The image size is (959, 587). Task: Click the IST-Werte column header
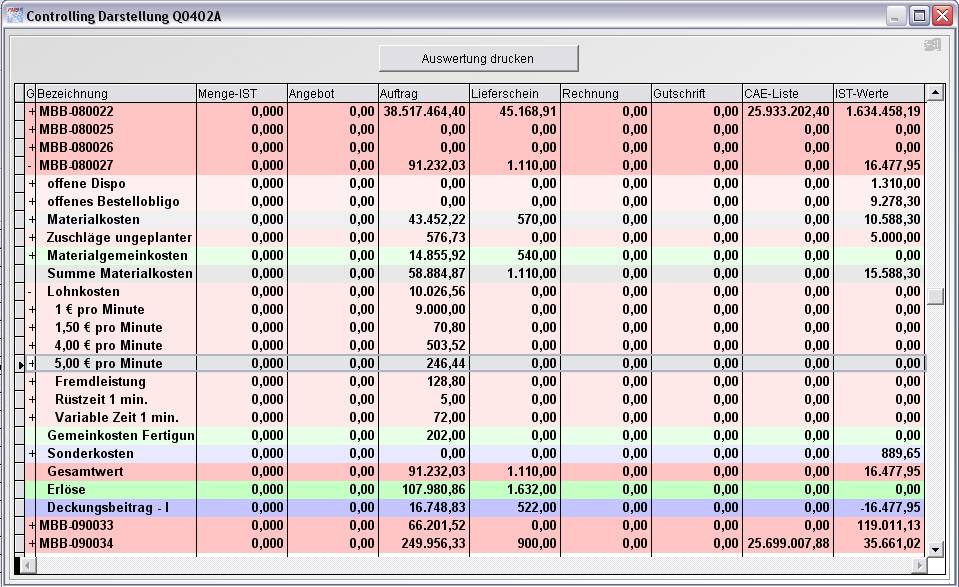coord(878,93)
